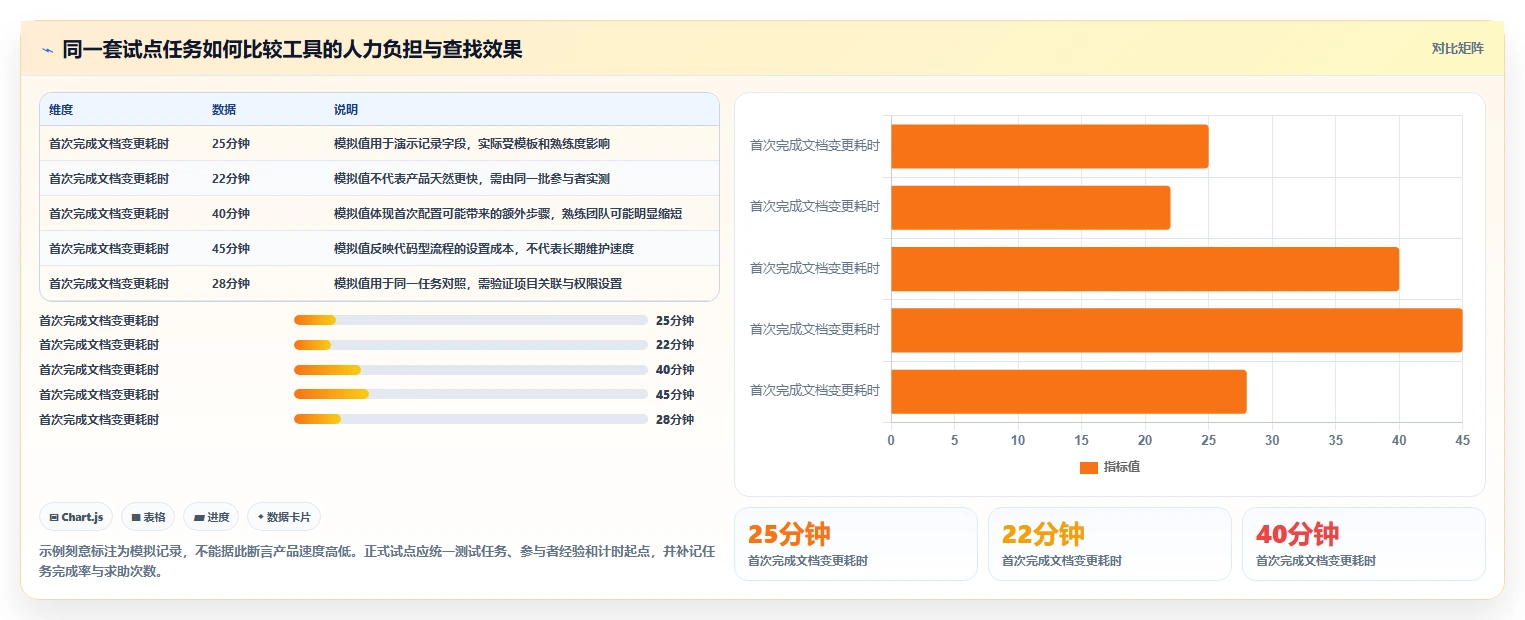Click the 45分钟 value beside its progress bar
The height and width of the screenshot is (620, 1525).
click(675, 395)
